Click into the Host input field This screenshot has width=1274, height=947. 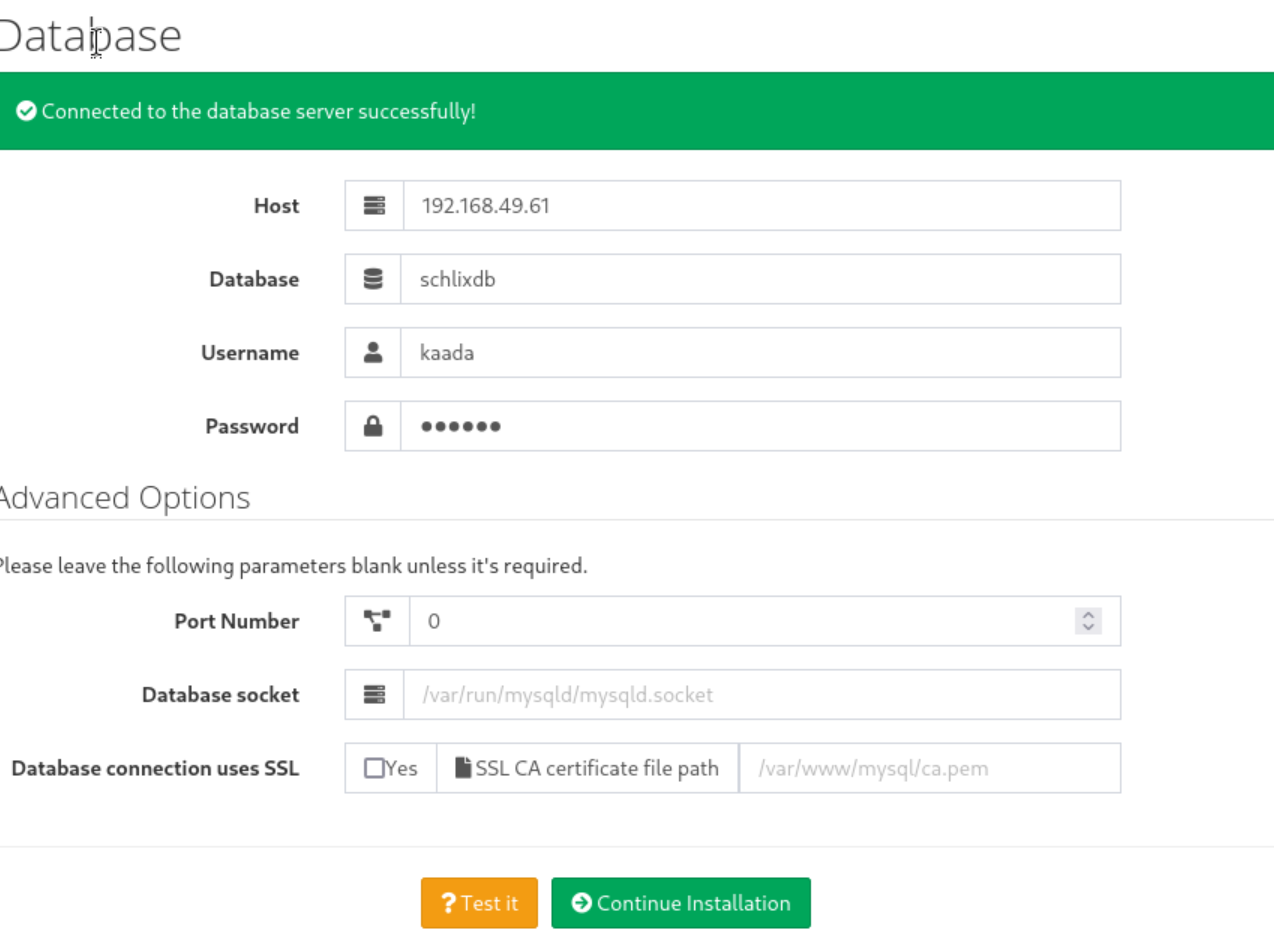coord(760,206)
